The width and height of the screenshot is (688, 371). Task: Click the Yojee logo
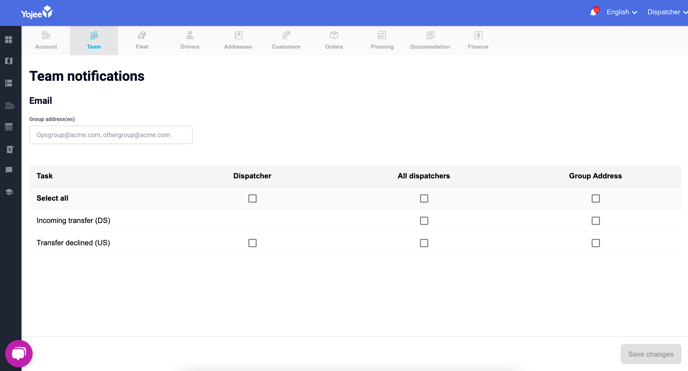click(x=36, y=13)
